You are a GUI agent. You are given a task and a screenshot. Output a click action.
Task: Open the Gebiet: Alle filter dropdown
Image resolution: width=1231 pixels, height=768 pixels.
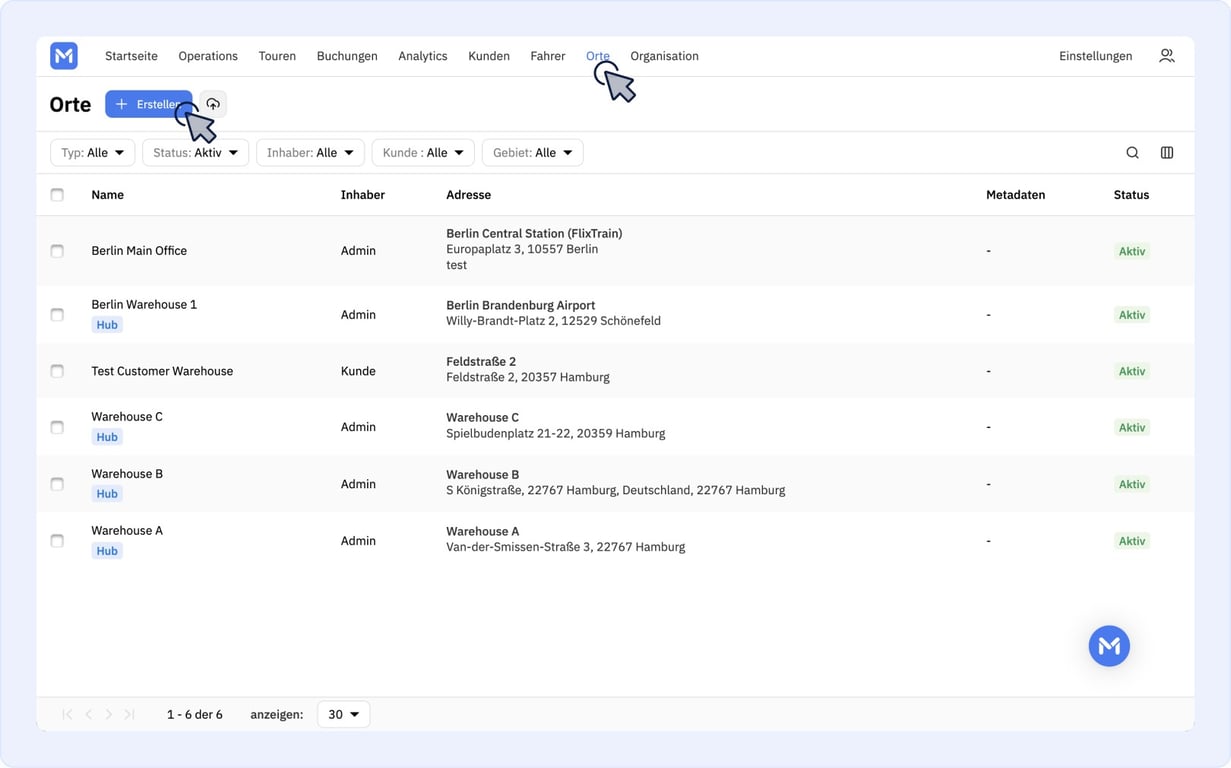[532, 153]
